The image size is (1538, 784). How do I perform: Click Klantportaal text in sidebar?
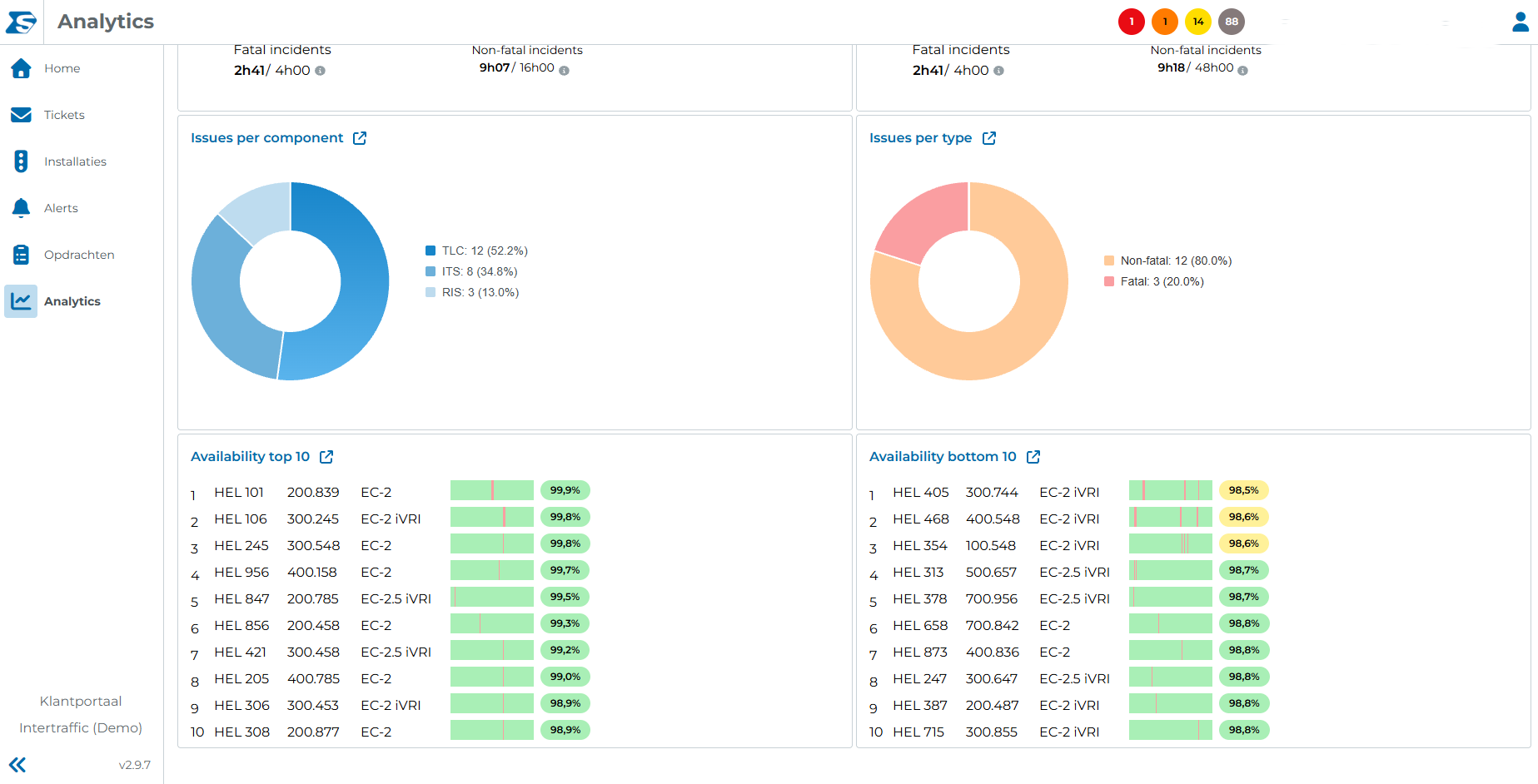[81, 701]
